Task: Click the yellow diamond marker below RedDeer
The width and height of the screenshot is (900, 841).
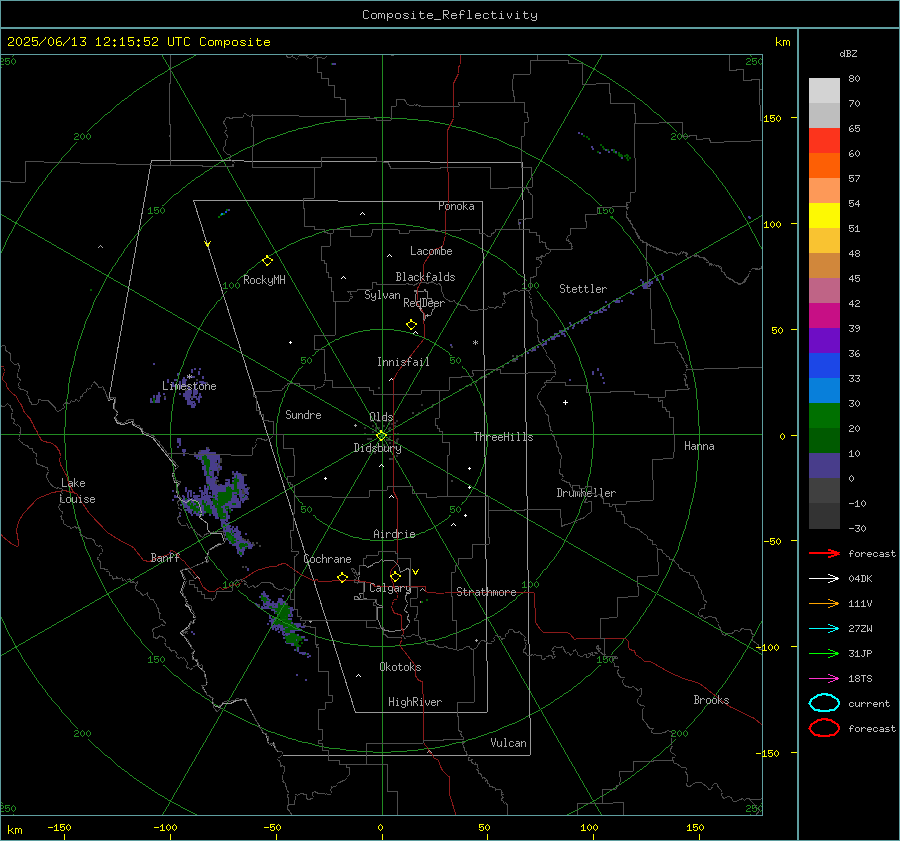Action: 411,325
